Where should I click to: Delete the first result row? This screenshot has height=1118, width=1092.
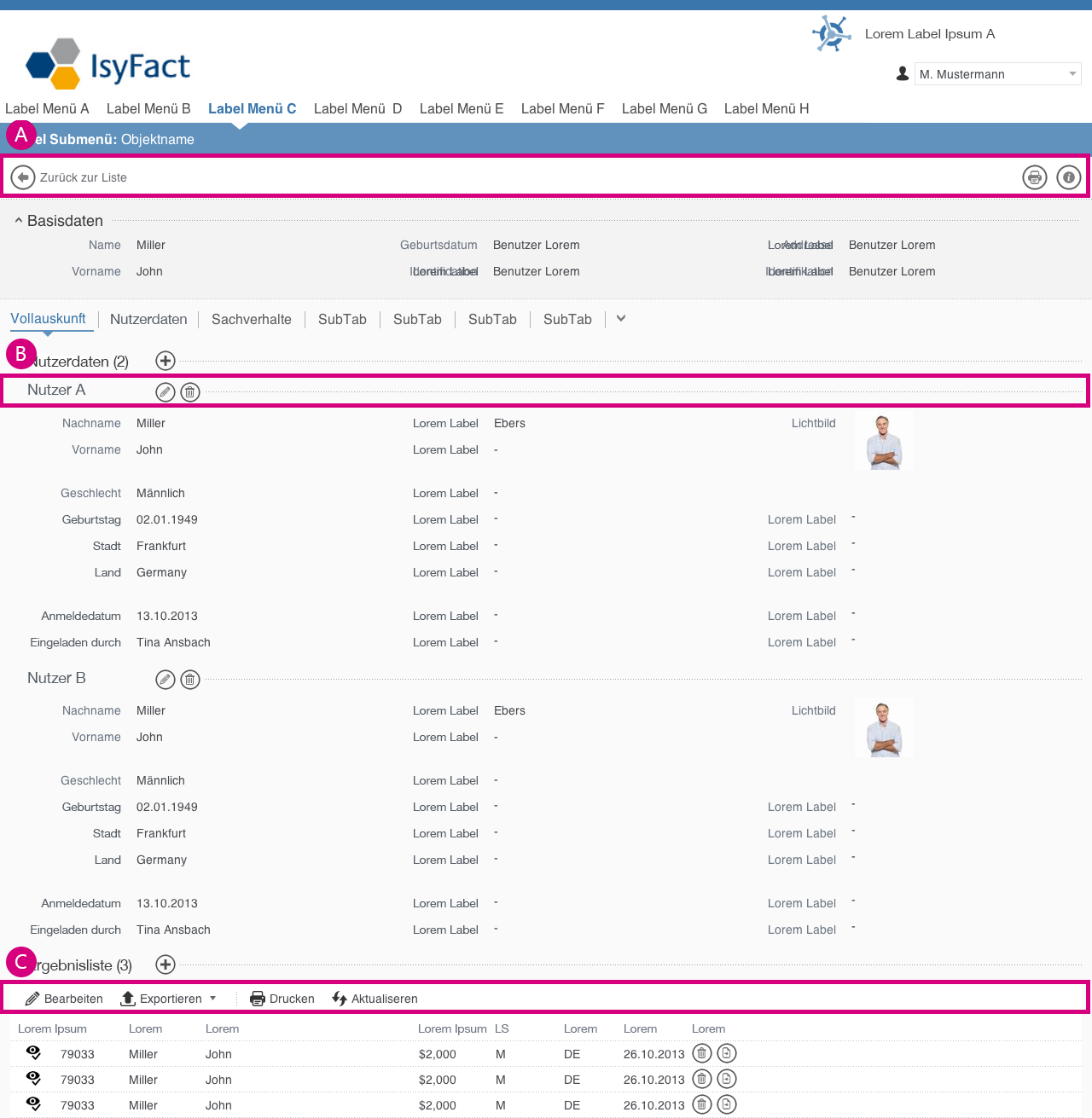click(701, 1054)
